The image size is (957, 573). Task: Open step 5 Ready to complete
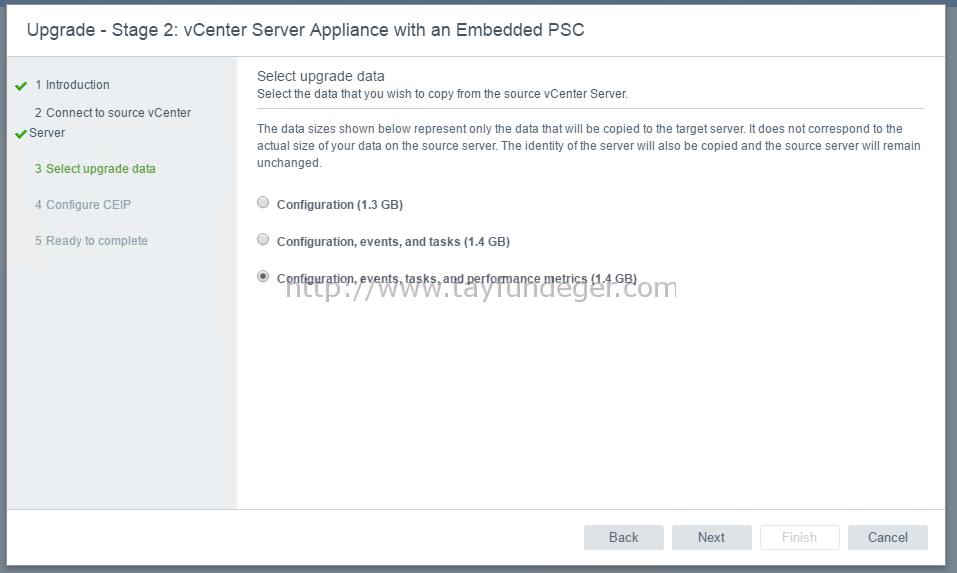[x=91, y=240]
